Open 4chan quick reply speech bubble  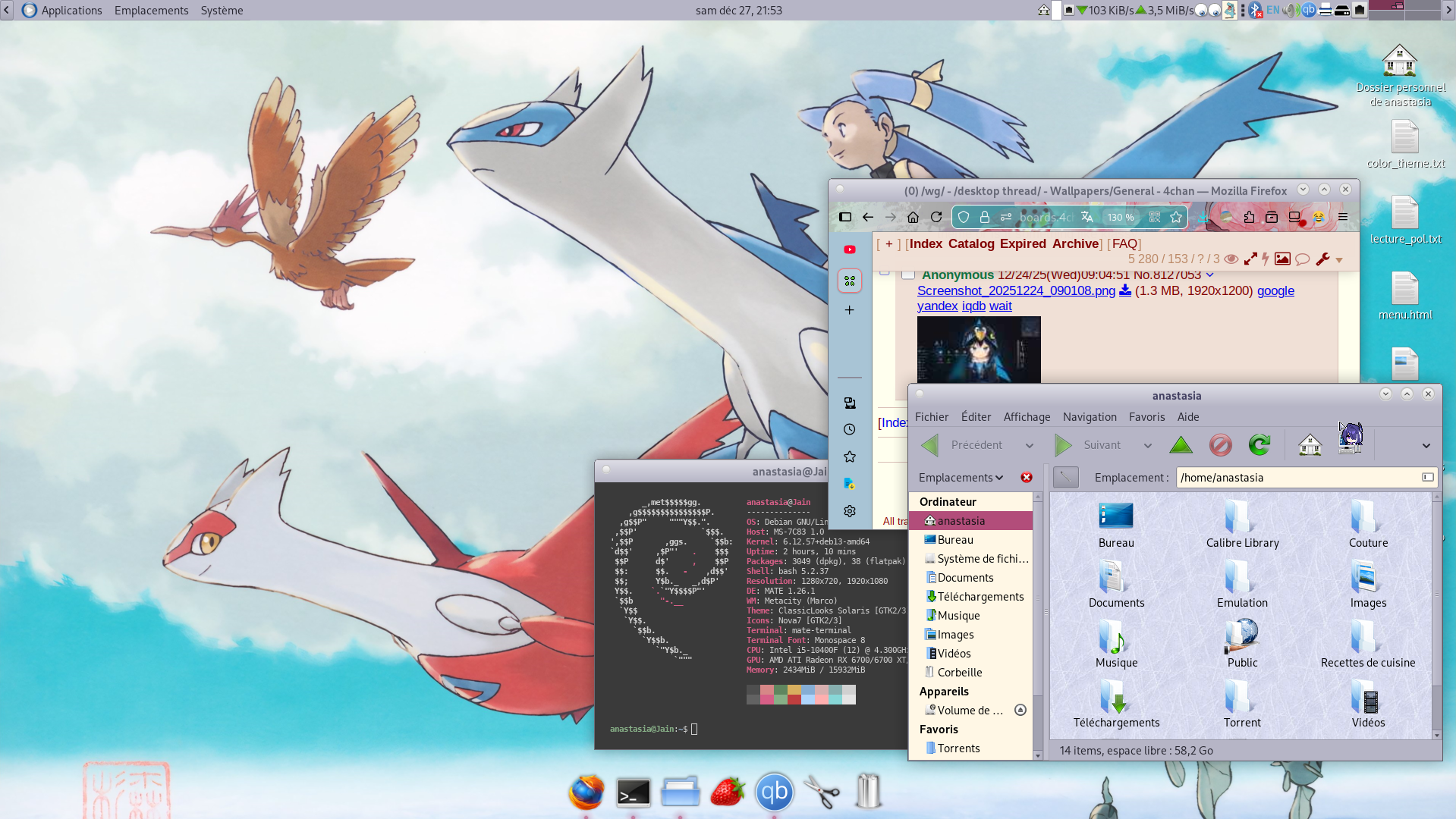pos(1303,259)
